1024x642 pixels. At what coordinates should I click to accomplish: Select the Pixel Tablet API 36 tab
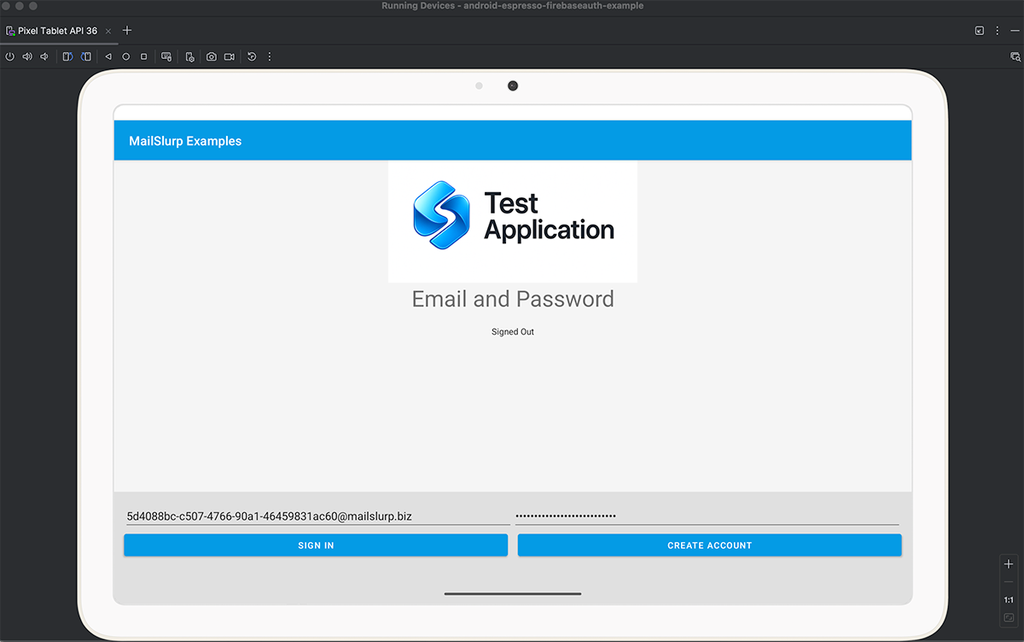coord(52,31)
